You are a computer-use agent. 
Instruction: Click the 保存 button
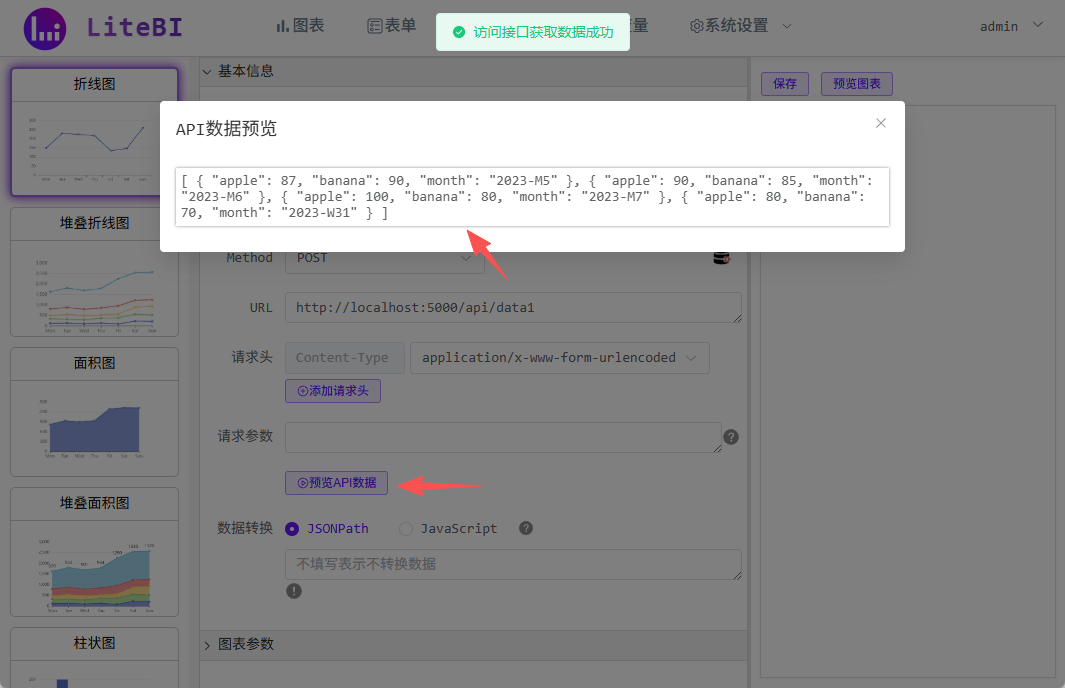(785, 83)
